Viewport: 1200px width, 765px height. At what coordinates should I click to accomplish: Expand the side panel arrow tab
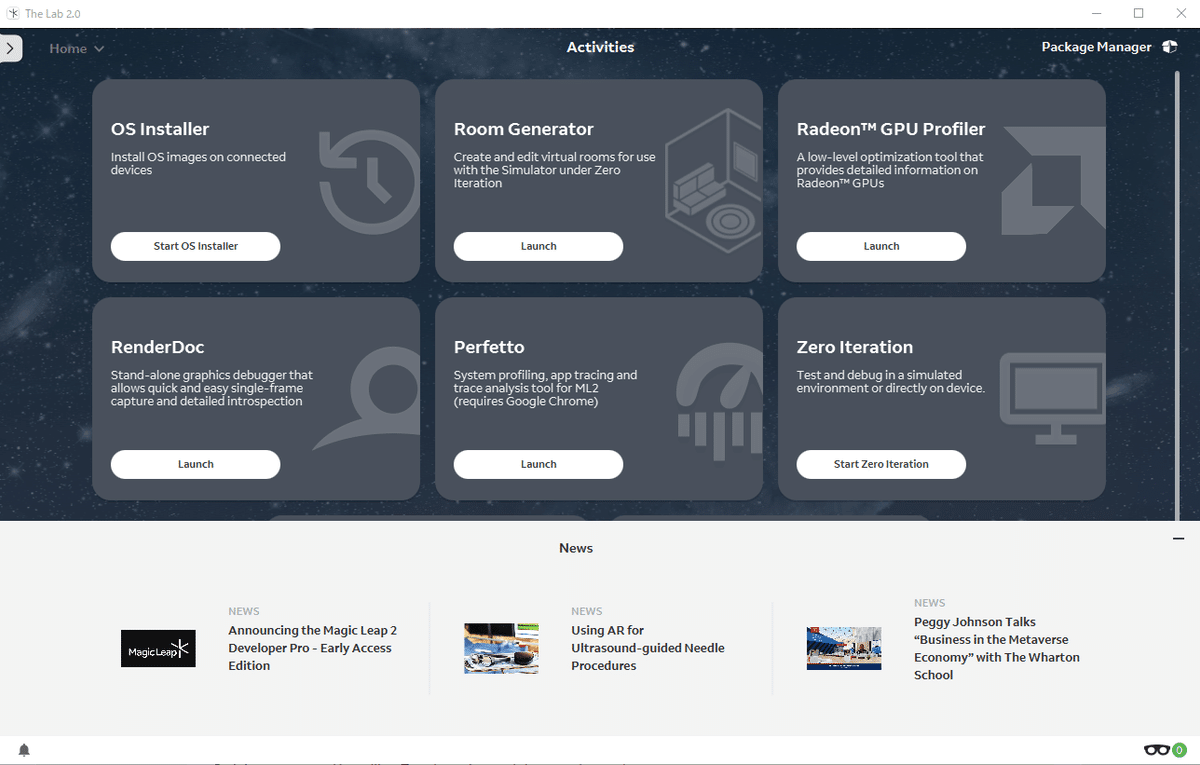(x=10, y=48)
